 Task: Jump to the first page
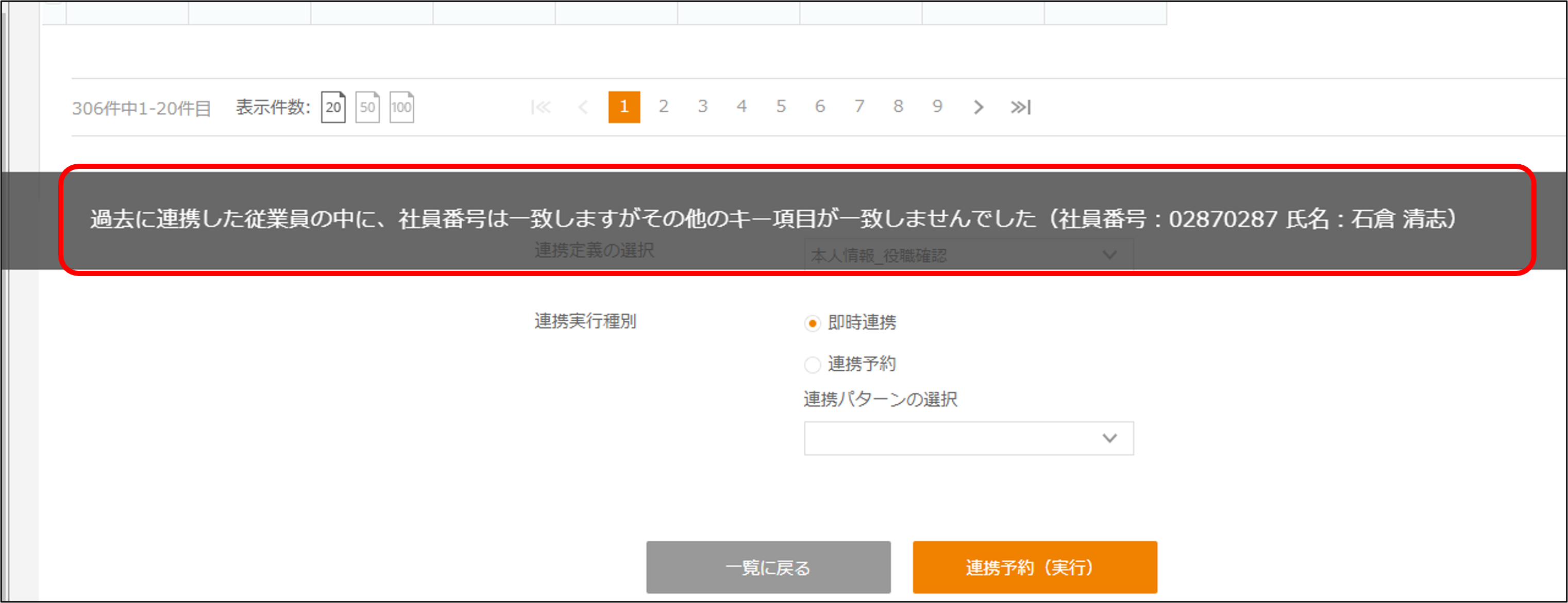coord(541,107)
